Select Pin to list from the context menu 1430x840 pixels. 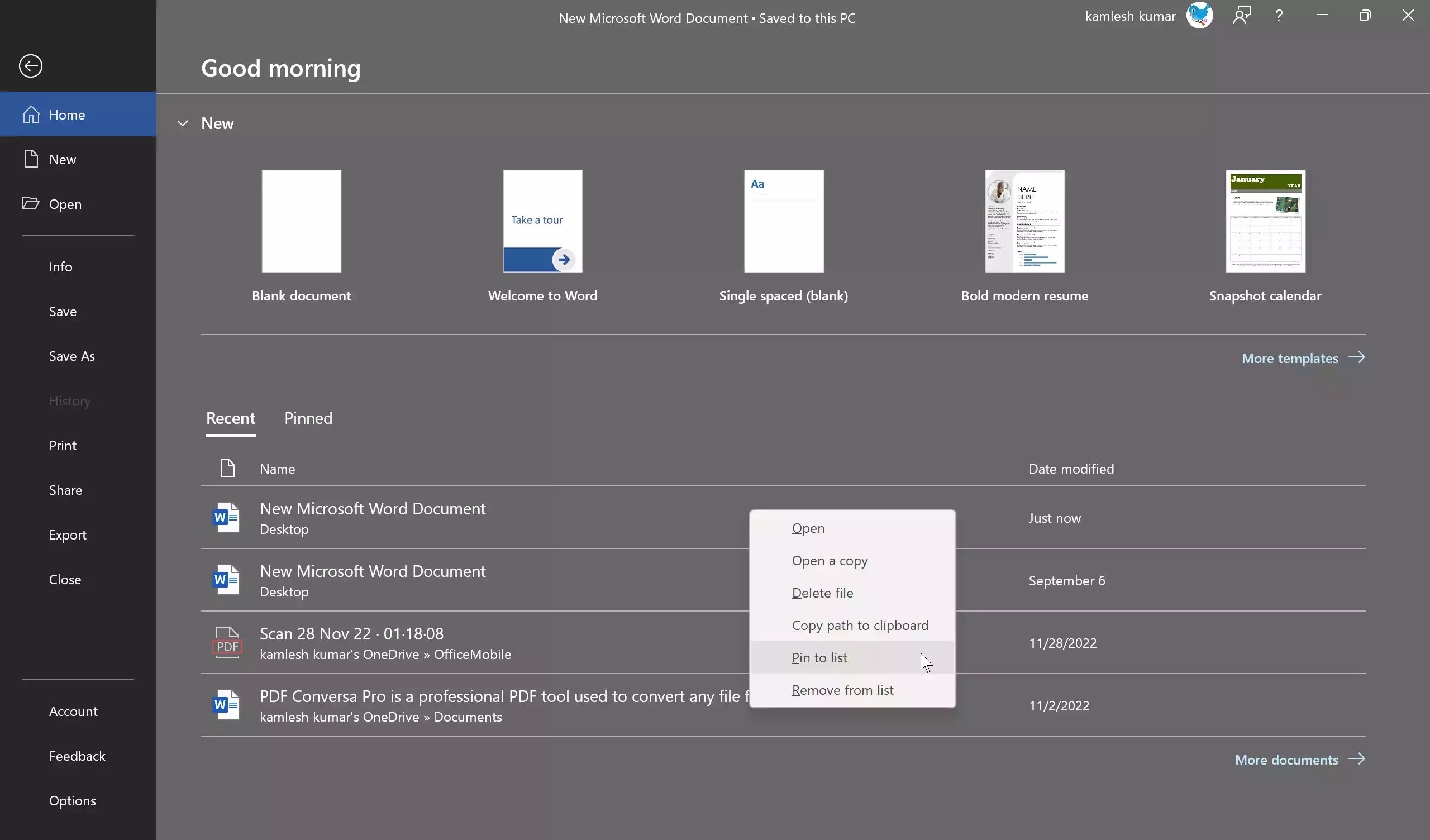tap(819, 657)
